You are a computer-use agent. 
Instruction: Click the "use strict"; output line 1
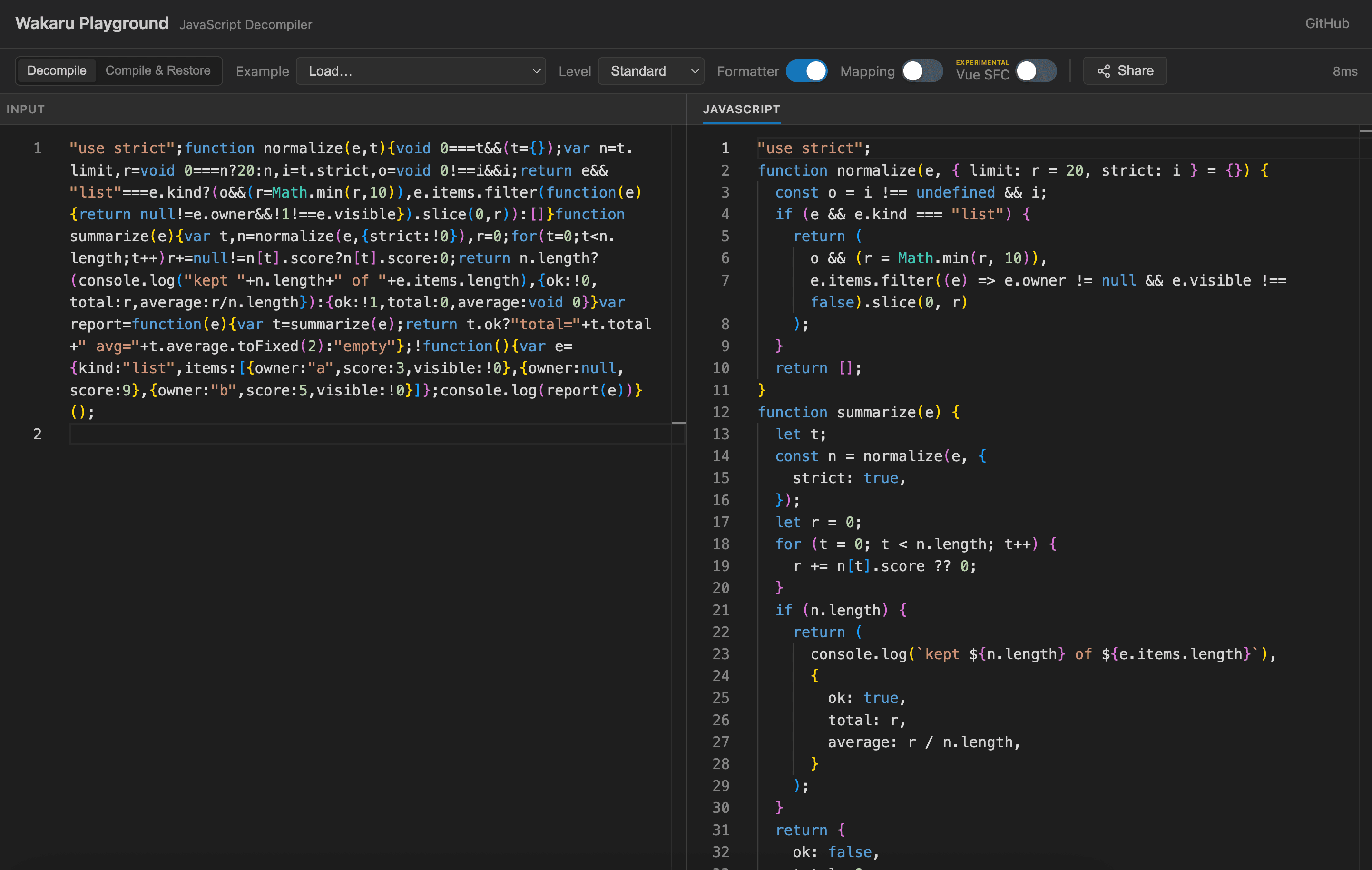[814, 148]
